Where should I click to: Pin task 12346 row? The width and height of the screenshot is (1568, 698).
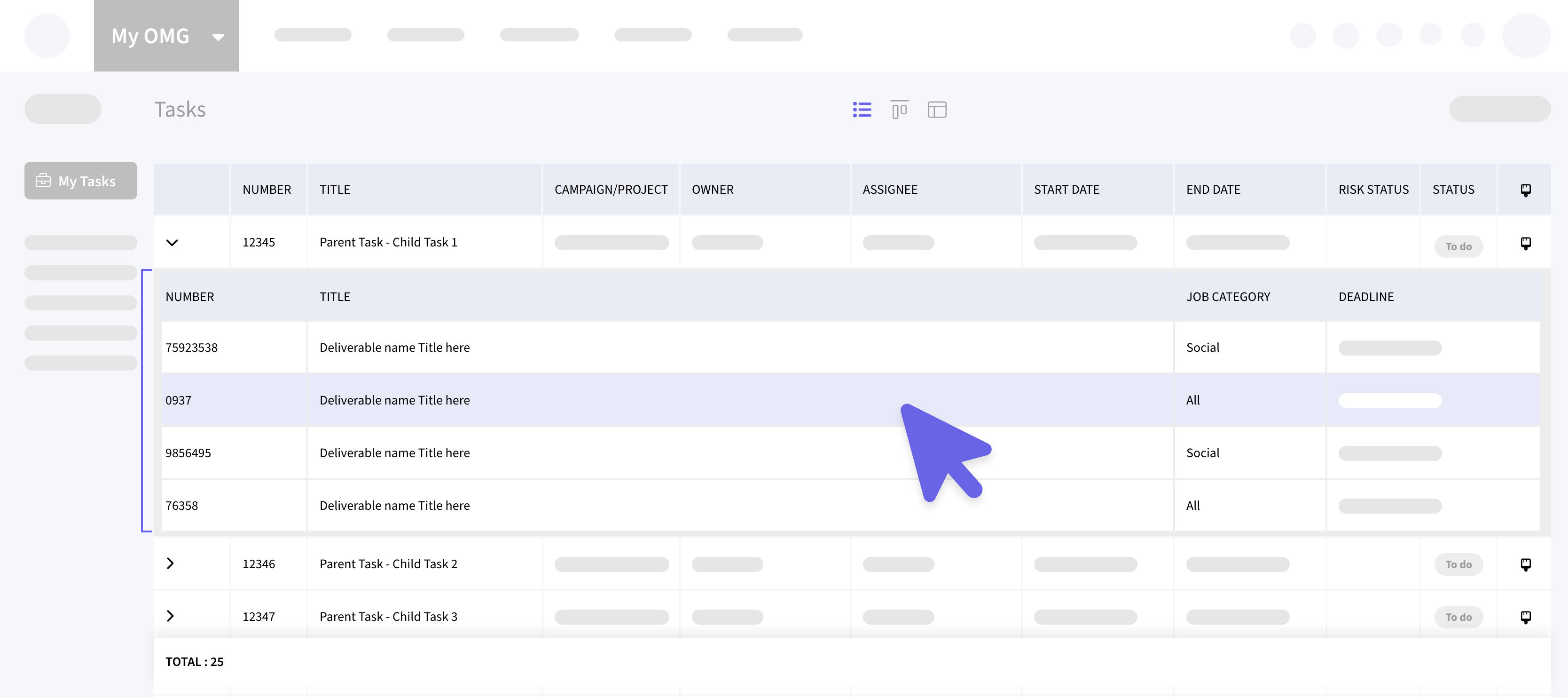[x=1525, y=564]
